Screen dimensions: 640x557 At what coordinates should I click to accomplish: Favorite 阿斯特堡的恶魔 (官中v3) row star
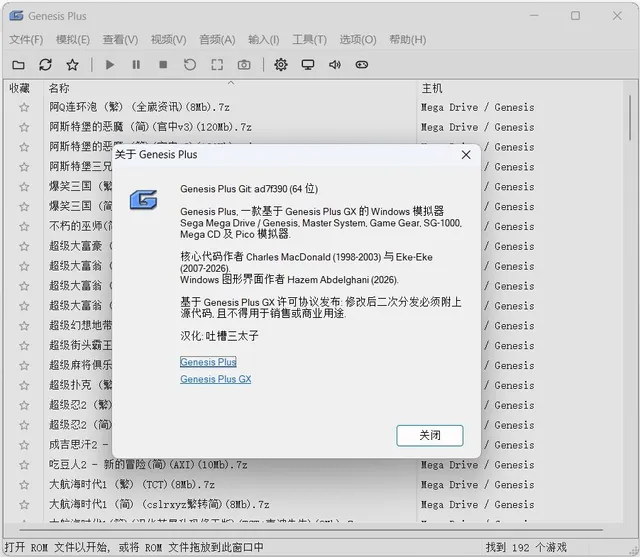coord(24,127)
